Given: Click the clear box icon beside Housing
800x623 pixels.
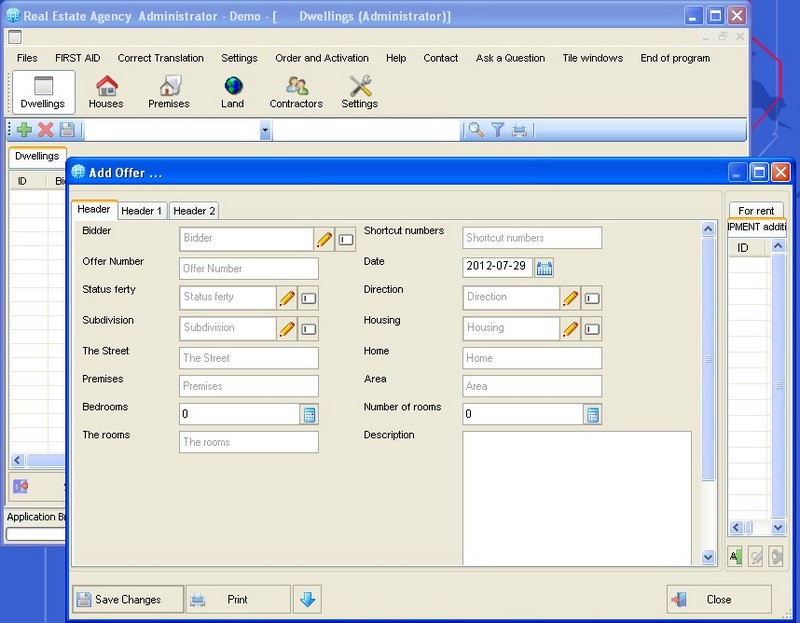Looking at the screenshot, I should pos(592,329).
